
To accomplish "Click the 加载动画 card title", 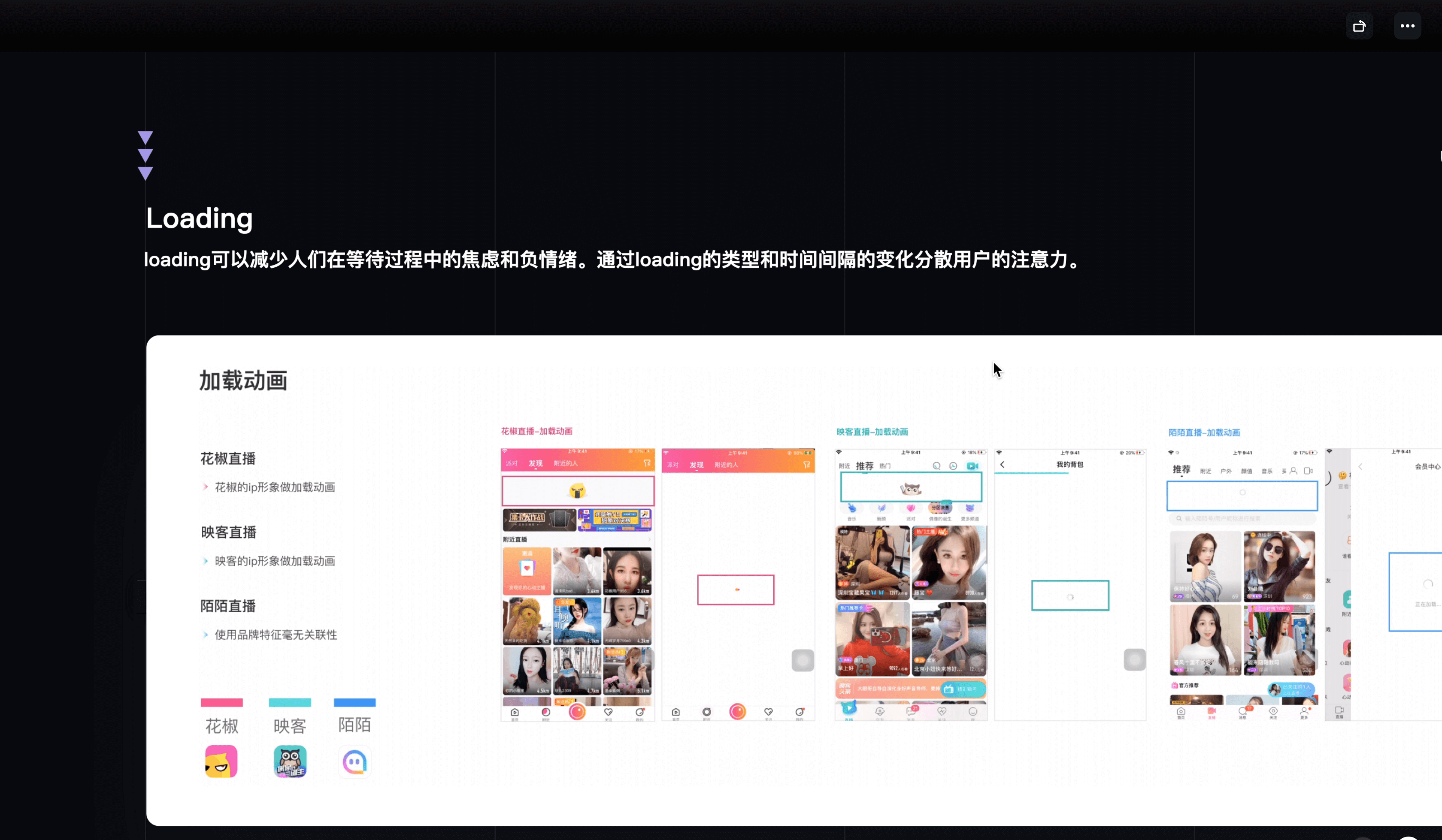I will pos(243,381).
